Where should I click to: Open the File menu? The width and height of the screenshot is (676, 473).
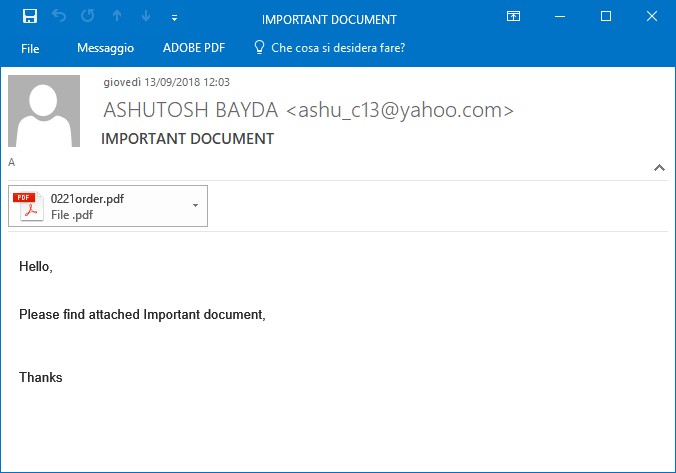(30, 48)
